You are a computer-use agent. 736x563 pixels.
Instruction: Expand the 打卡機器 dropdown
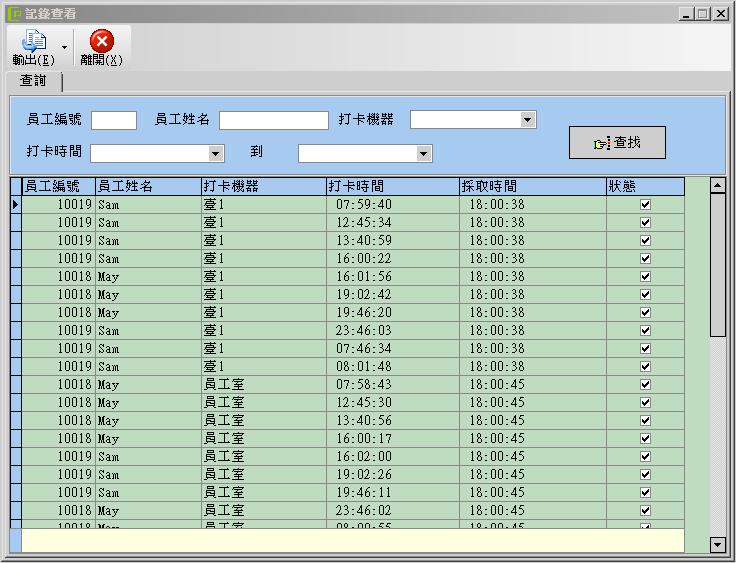pyautogui.click(x=527, y=120)
